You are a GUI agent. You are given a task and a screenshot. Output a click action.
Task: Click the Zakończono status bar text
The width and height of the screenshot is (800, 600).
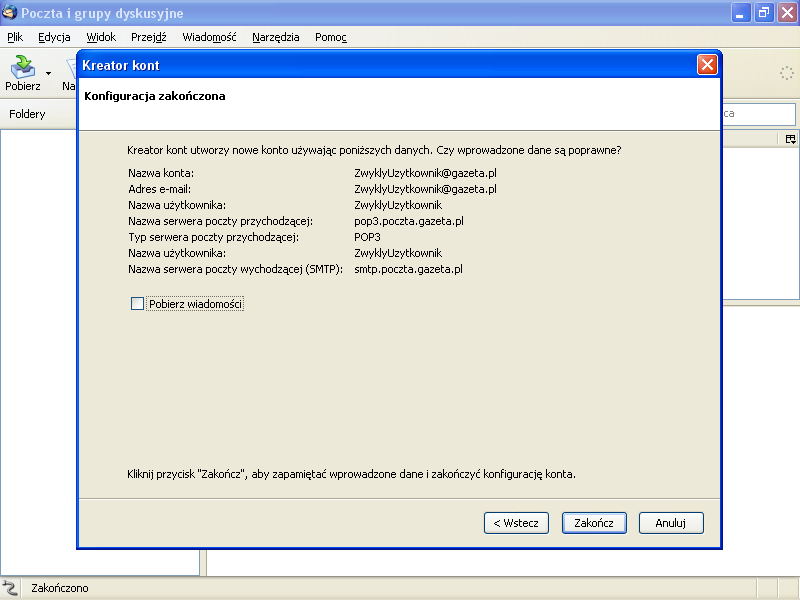tap(60, 588)
